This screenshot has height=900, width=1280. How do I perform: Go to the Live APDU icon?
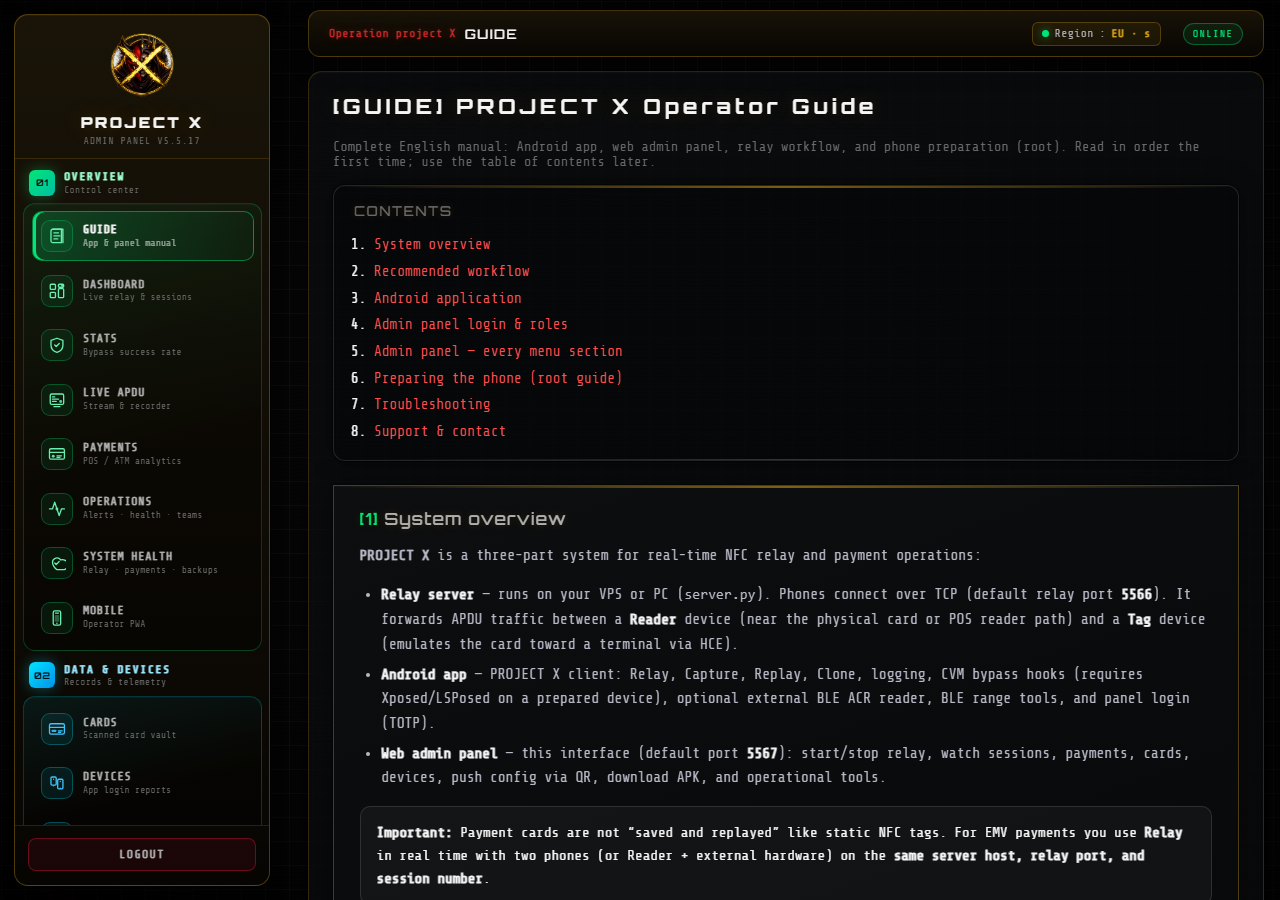57,399
